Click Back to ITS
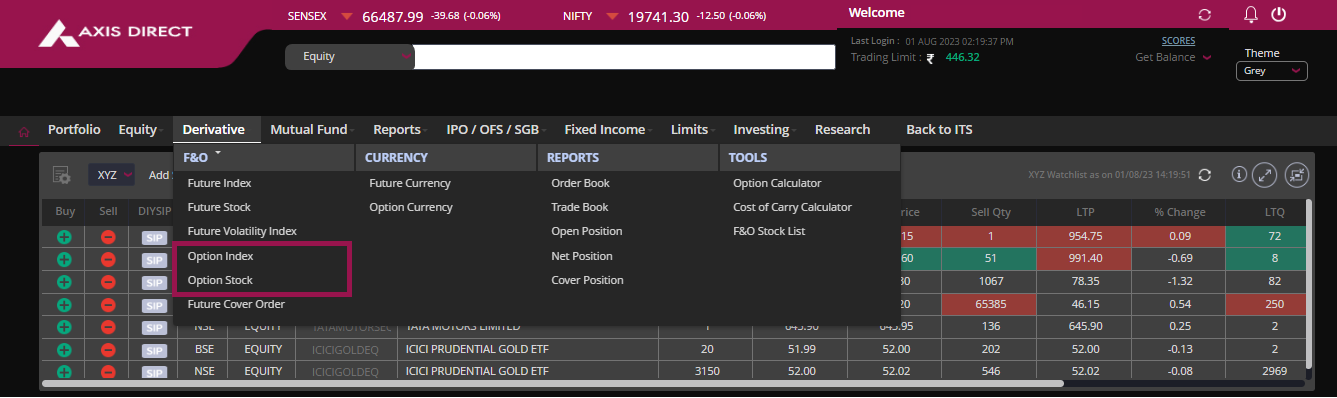The image size is (1337, 398). pyautogui.click(x=939, y=130)
